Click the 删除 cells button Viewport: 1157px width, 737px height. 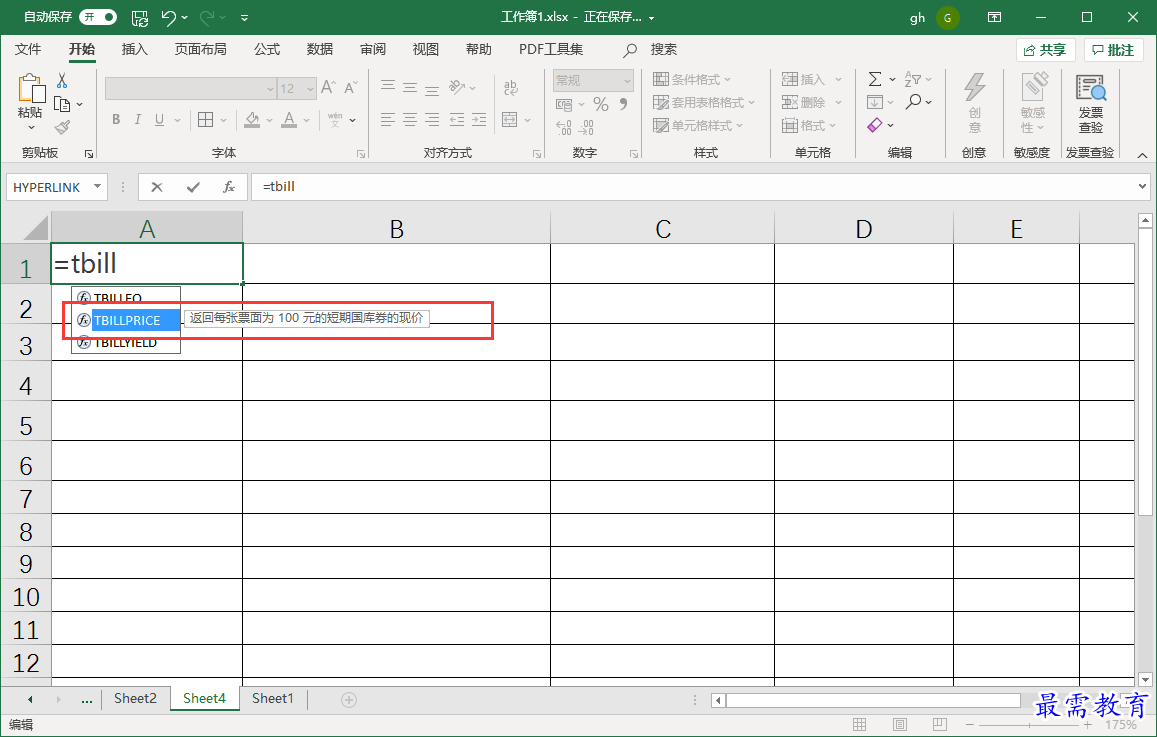pos(804,103)
